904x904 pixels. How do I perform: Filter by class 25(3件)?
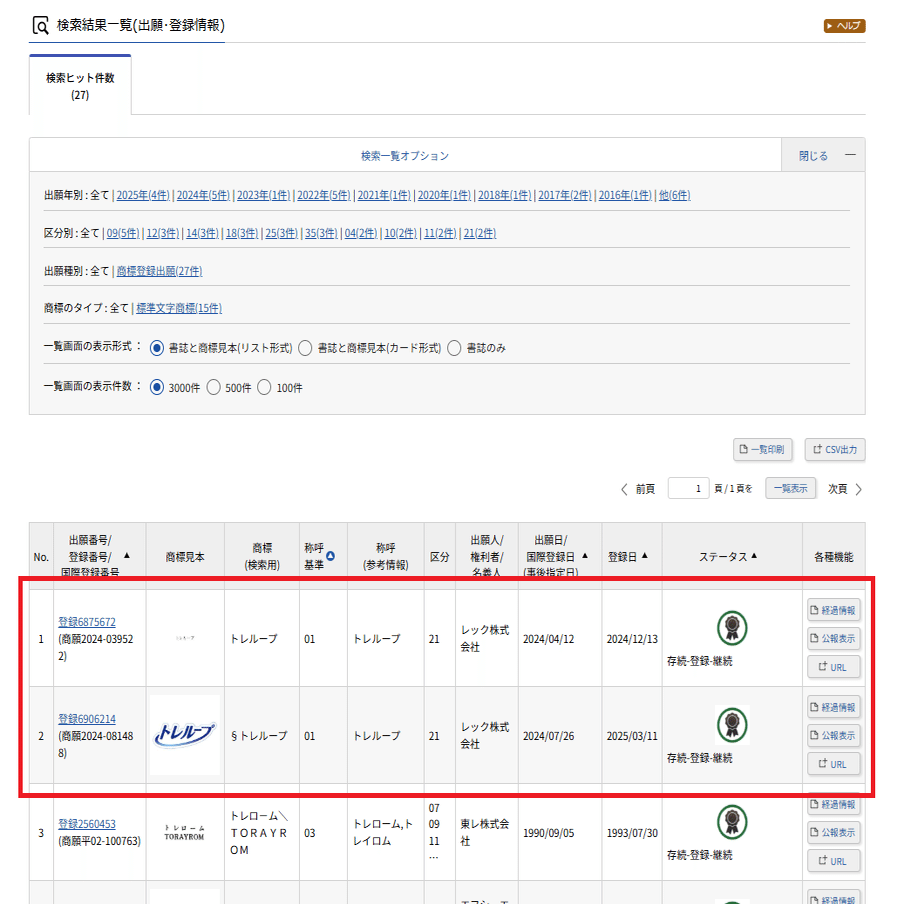pyautogui.click(x=281, y=233)
